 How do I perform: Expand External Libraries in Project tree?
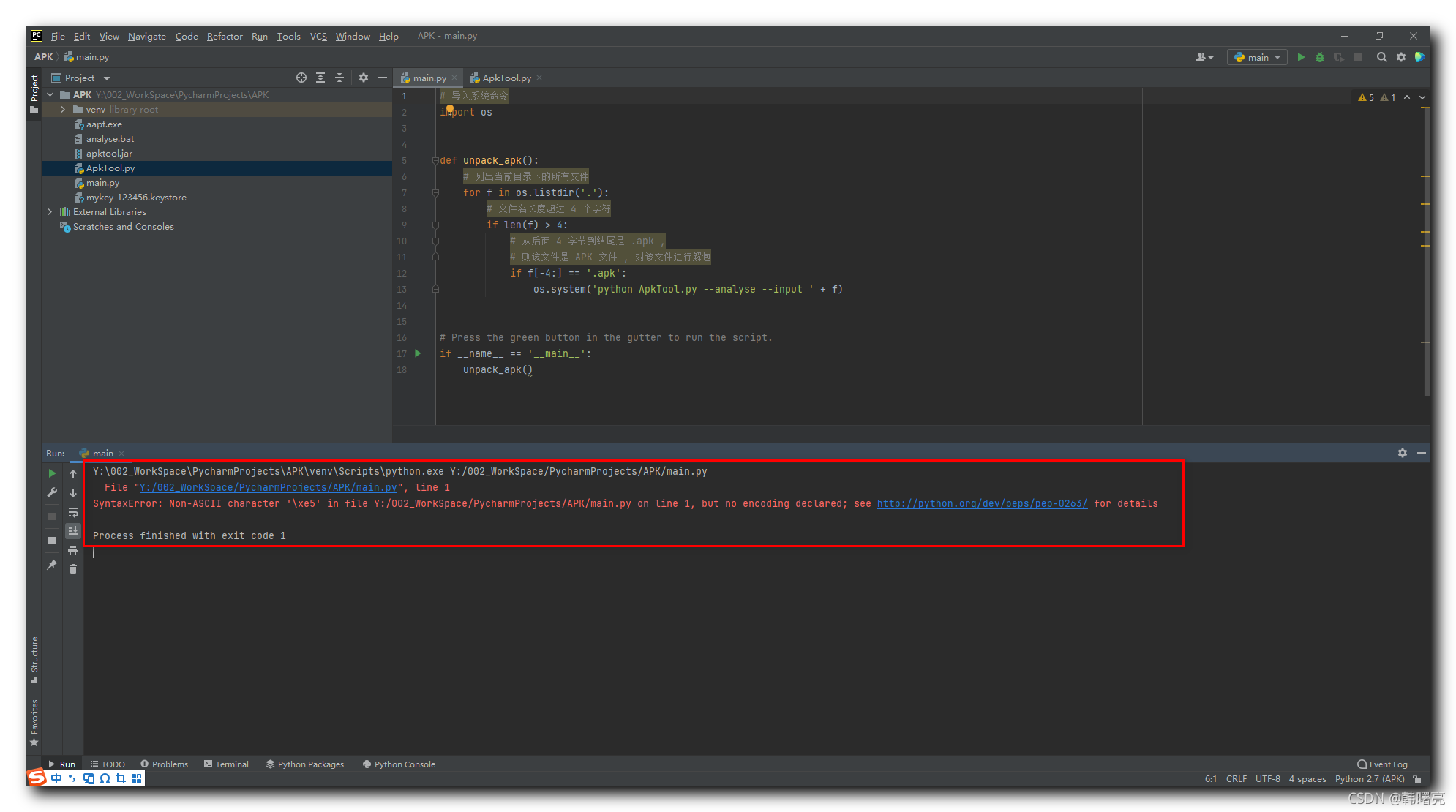coord(50,211)
